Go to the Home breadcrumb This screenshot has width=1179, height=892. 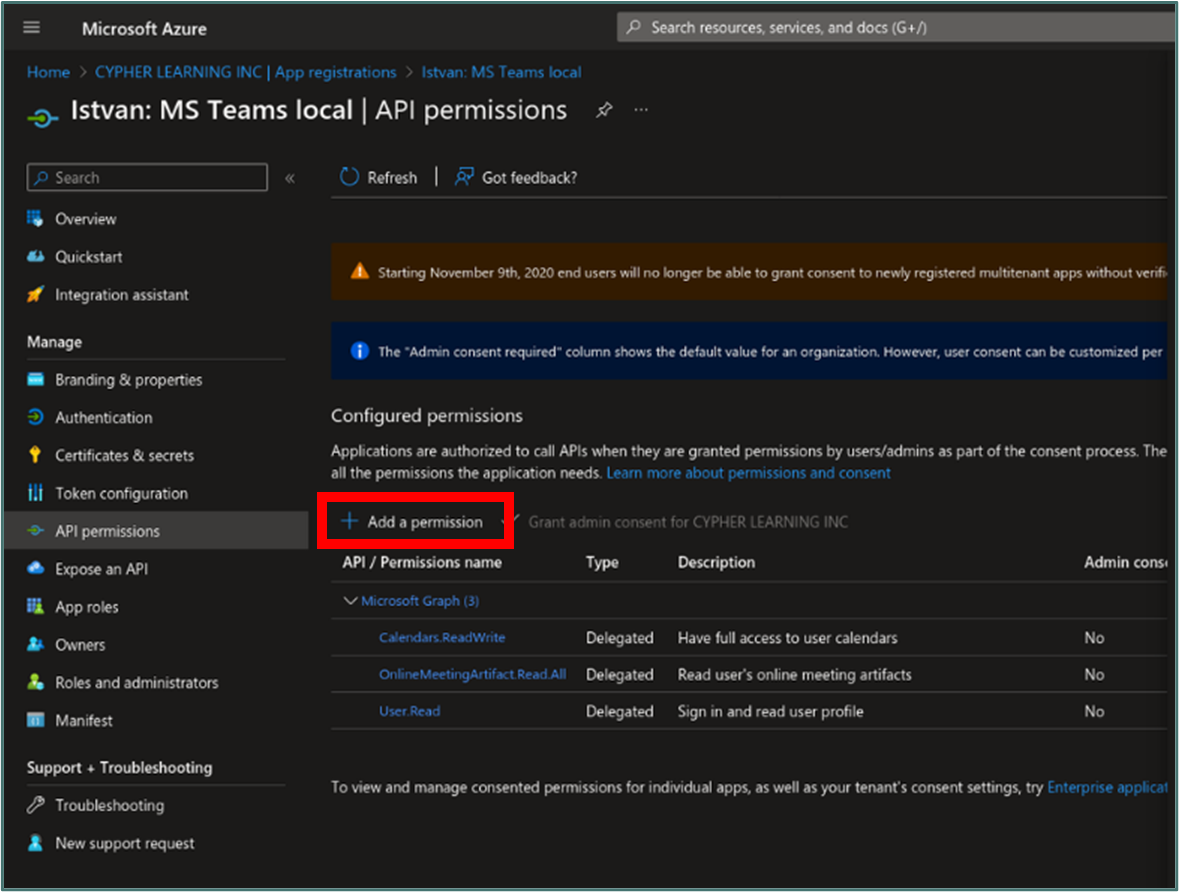[48, 72]
